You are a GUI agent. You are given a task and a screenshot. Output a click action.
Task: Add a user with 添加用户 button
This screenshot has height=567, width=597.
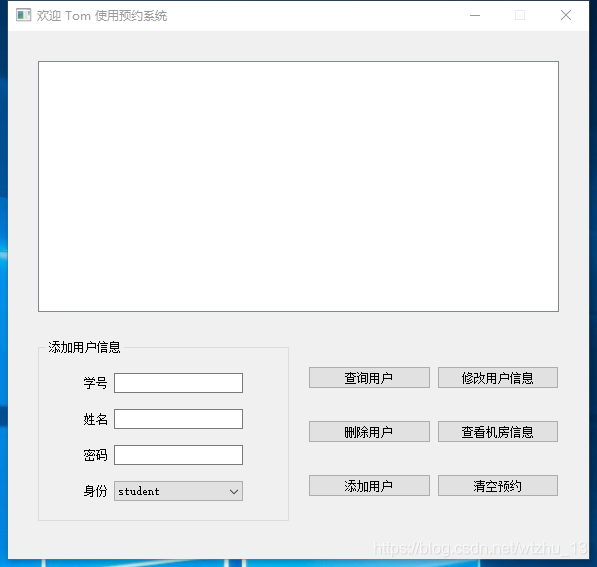[369, 486]
